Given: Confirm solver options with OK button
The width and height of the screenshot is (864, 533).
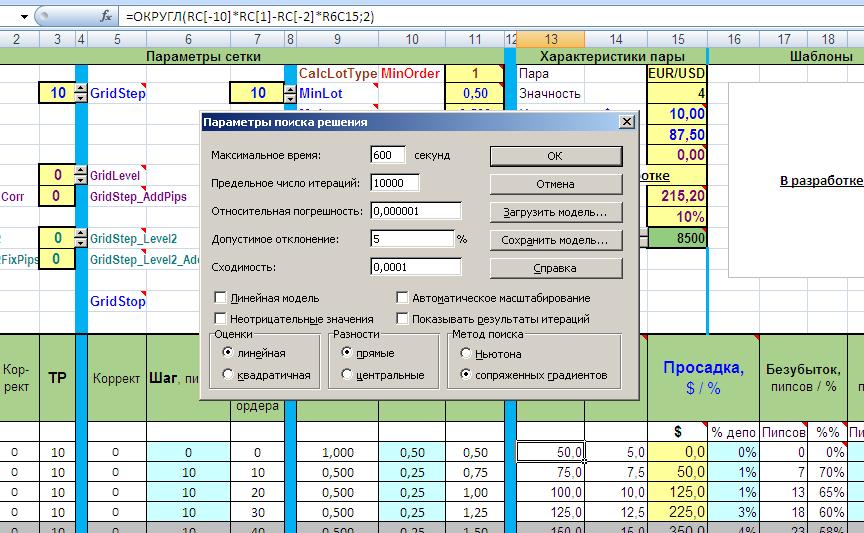Looking at the screenshot, I should click(x=556, y=156).
